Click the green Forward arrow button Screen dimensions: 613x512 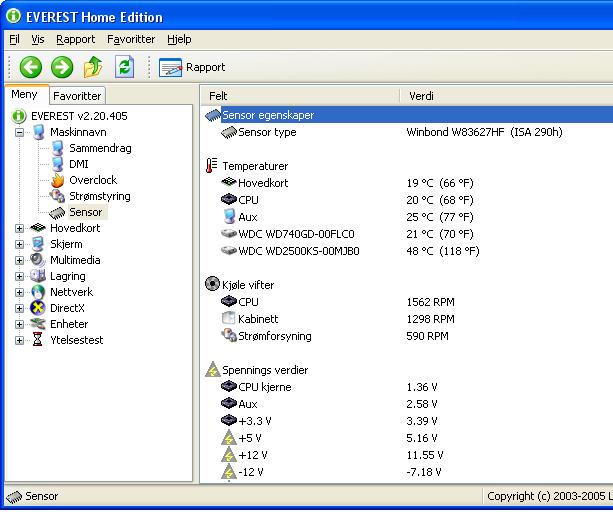(x=62, y=67)
